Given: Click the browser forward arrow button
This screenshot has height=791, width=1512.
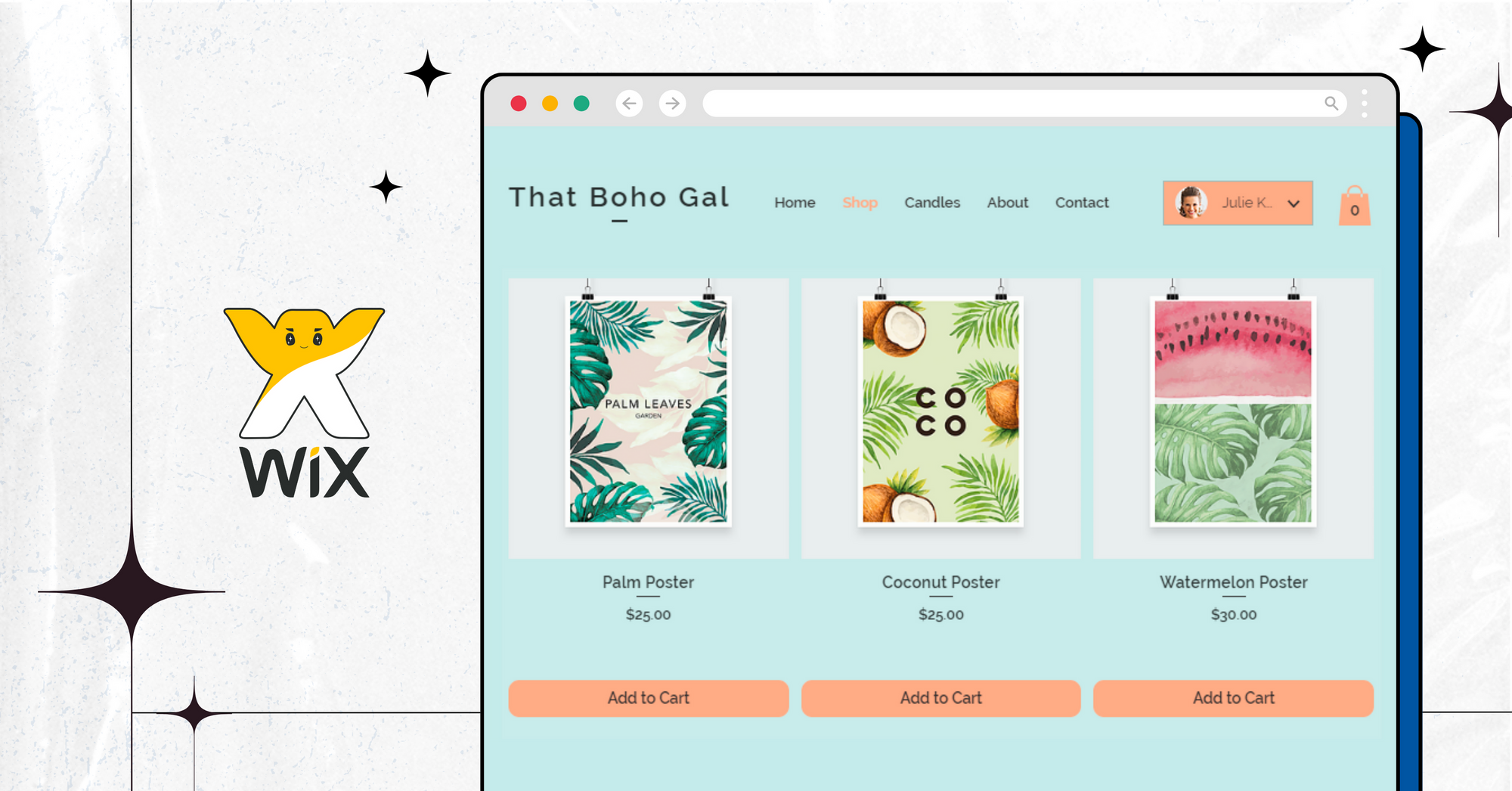Looking at the screenshot, I should 672,103.
